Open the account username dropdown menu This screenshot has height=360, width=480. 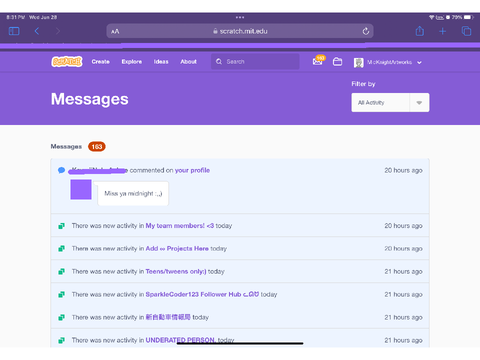click(388, 62)
